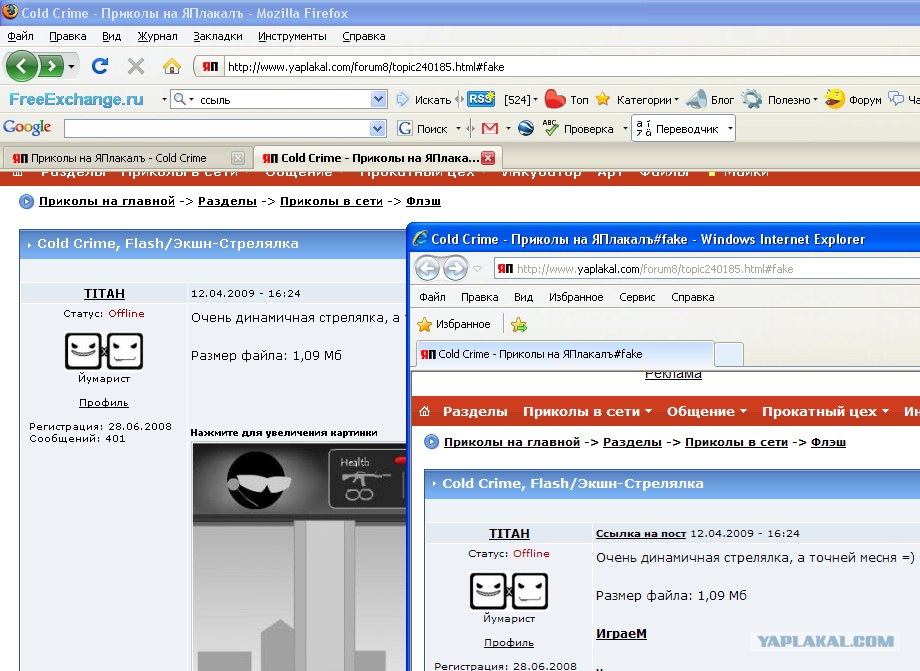Click the Firefox Stop loading X icon
This screenshot has width=920, height=671.
(x=136, y=66)
